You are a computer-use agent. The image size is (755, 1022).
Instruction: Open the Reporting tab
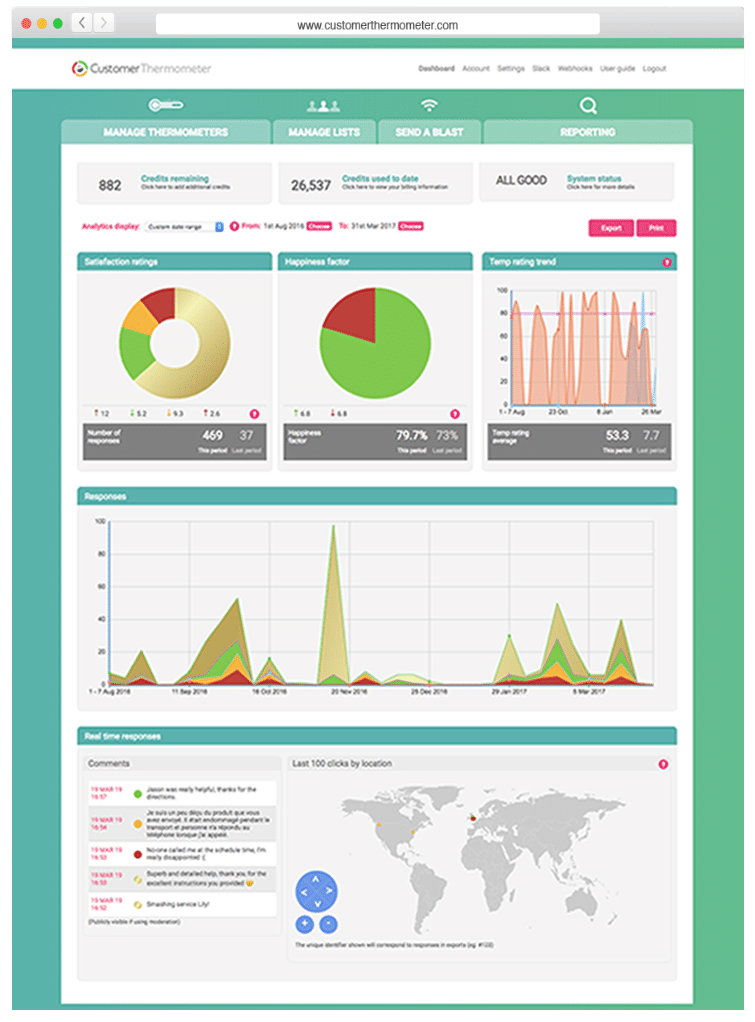click(587, 132)
